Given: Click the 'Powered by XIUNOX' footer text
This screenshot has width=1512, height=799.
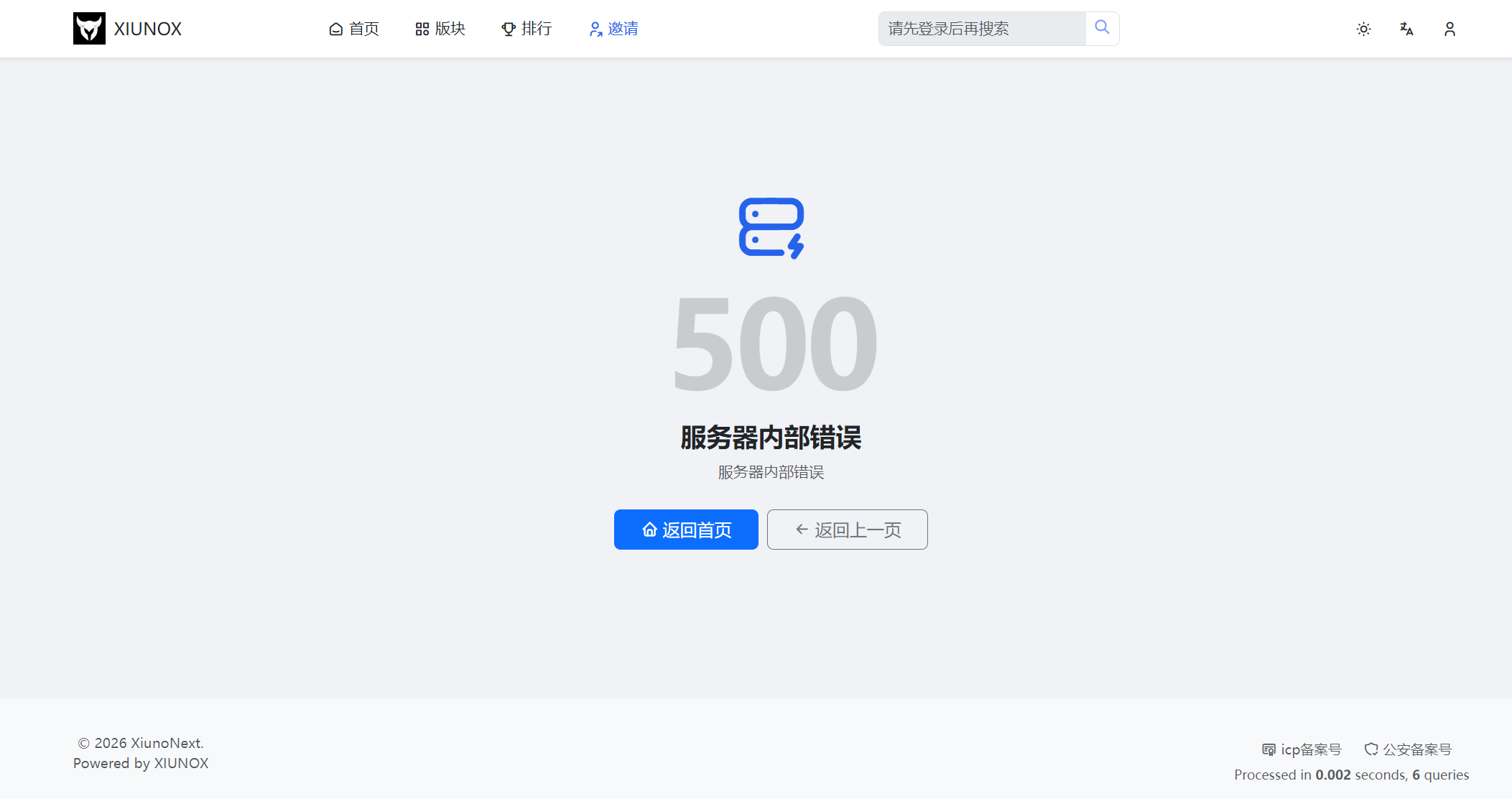Looking at the screenshot, I should point(141,763).
